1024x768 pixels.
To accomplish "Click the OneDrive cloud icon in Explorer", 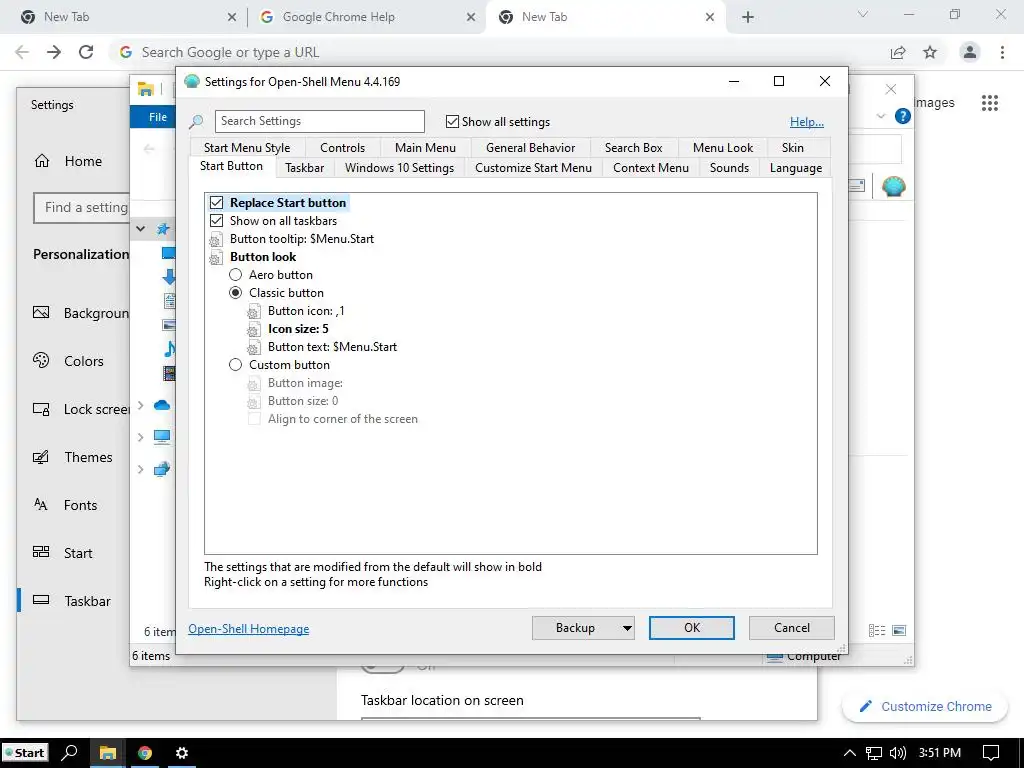I will (x=161, y=406).
